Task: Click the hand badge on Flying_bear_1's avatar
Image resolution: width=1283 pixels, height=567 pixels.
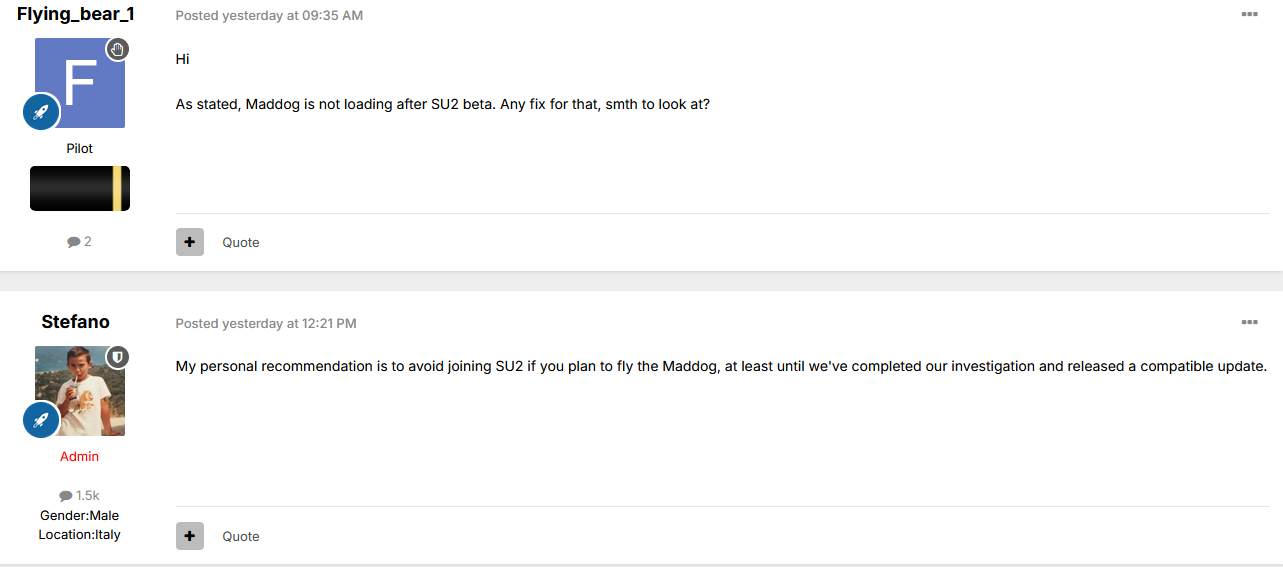Action: click(x=118, y=49)
